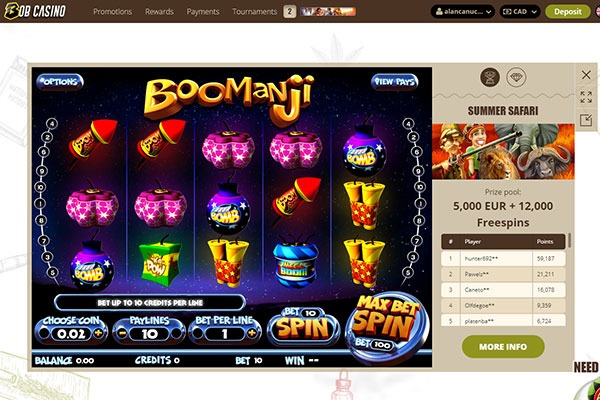
Task: Click the Summer Safari banner image
Action: [x=503, y=152]
